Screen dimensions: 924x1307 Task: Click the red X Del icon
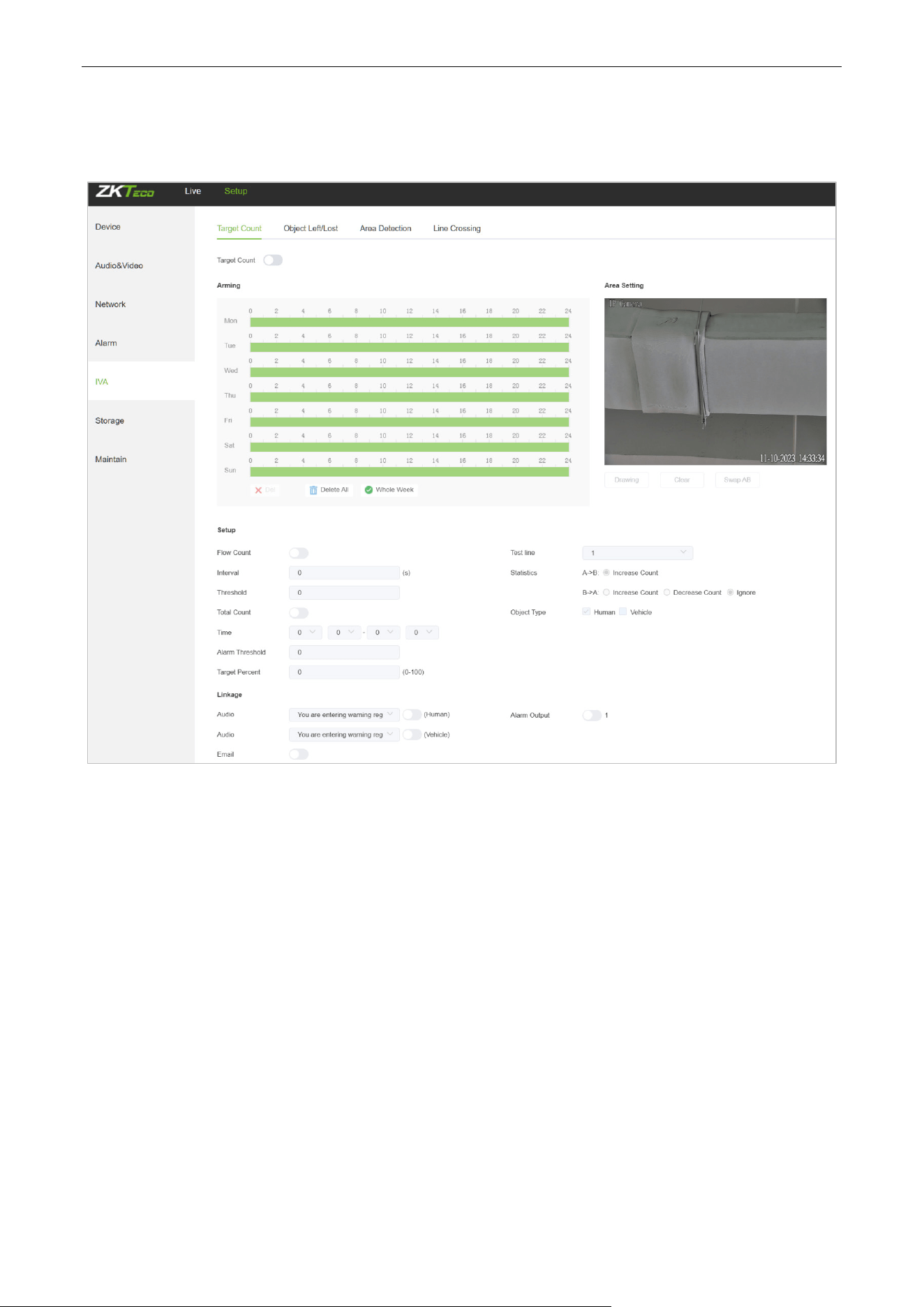click(x=258, y=490)
